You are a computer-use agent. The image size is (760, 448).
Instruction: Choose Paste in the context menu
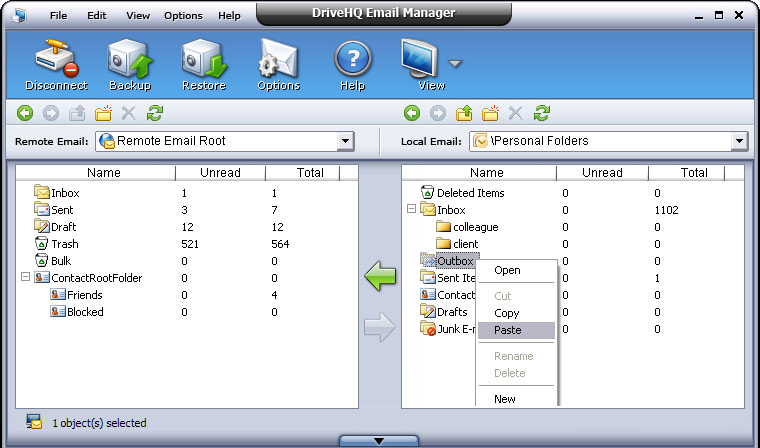click(508, 330)
